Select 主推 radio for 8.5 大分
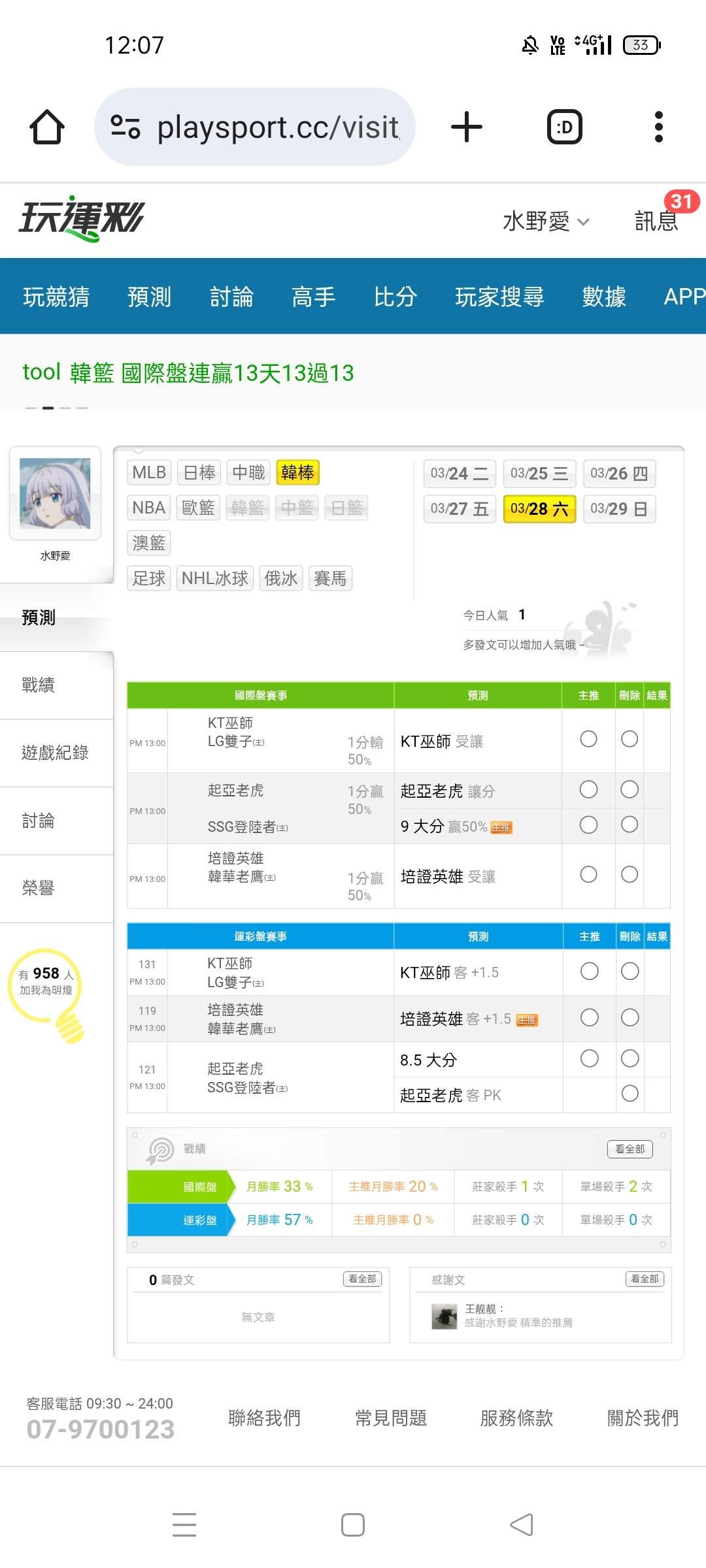 coord(589,1058)
